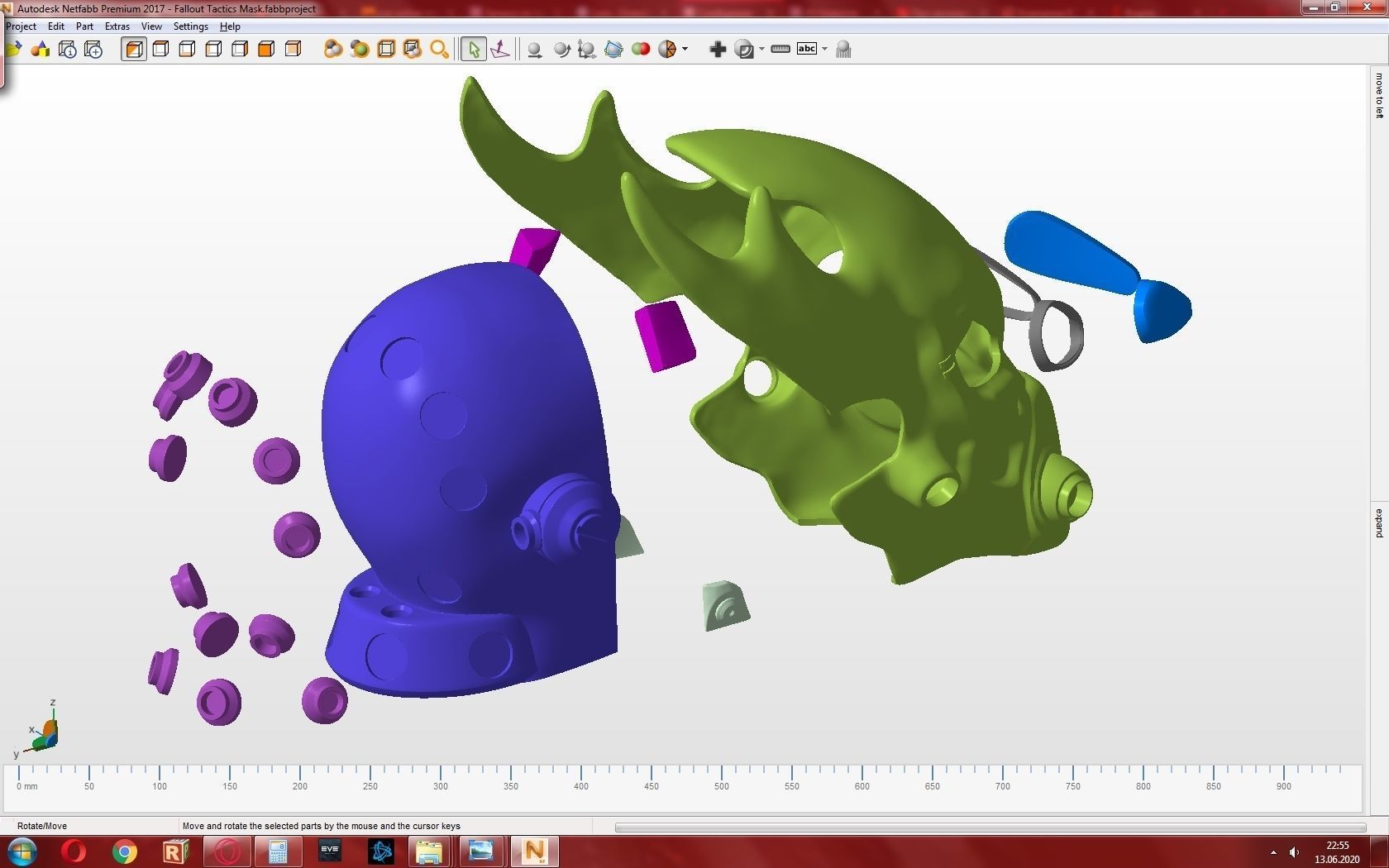The height and width of the screenshot is (868, 1389).
Task: Open the Project menu
Action: point(21,26)
